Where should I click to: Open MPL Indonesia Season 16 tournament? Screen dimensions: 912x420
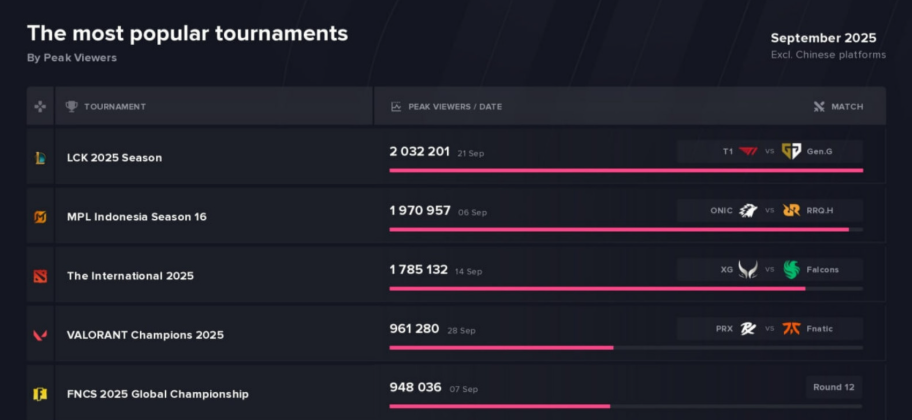(136, 217)
